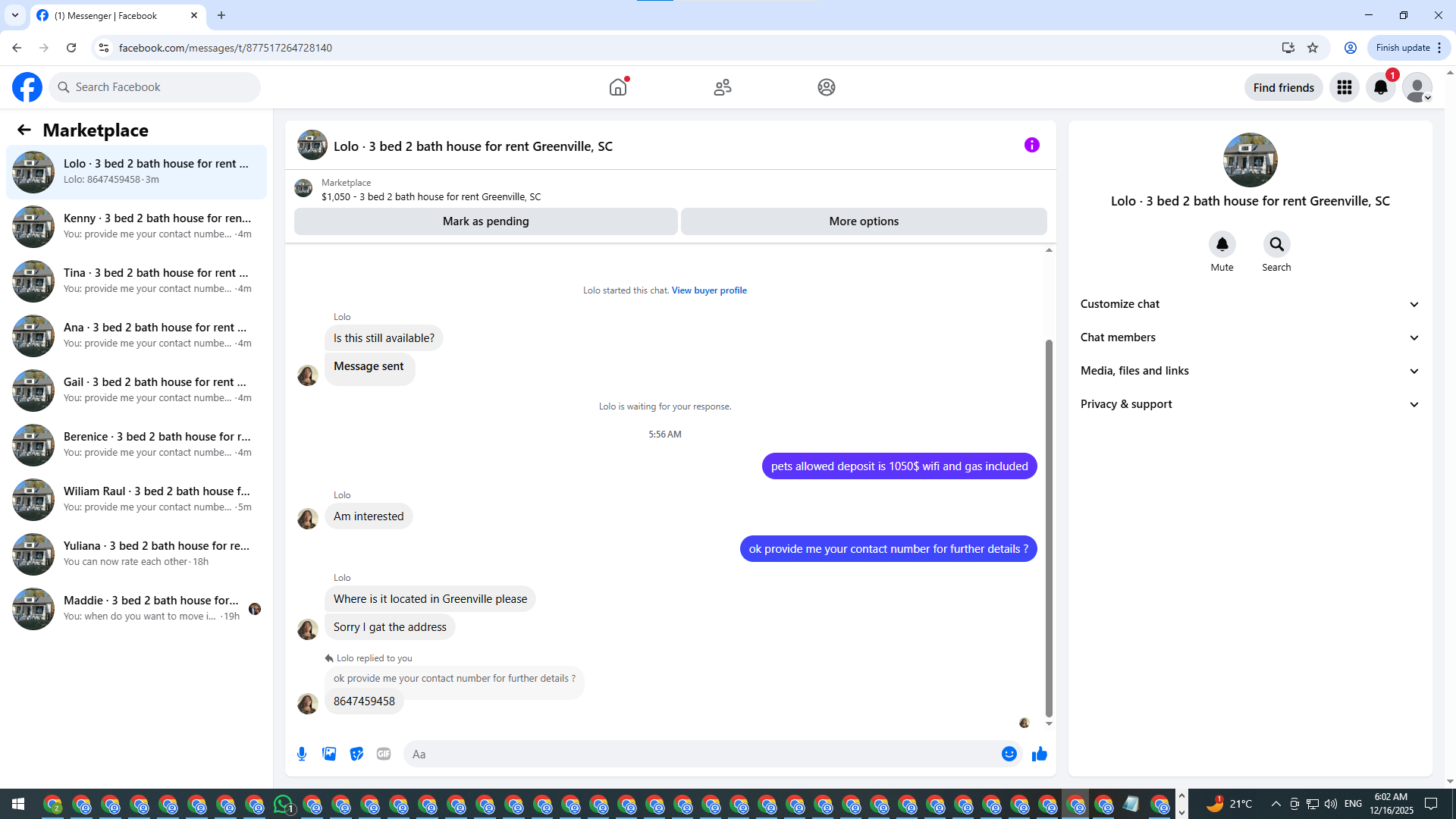Image resolution: width=1456 pixels, height=819 pixels.
Task: Choose a GIF icon
Action: (384, 754)
